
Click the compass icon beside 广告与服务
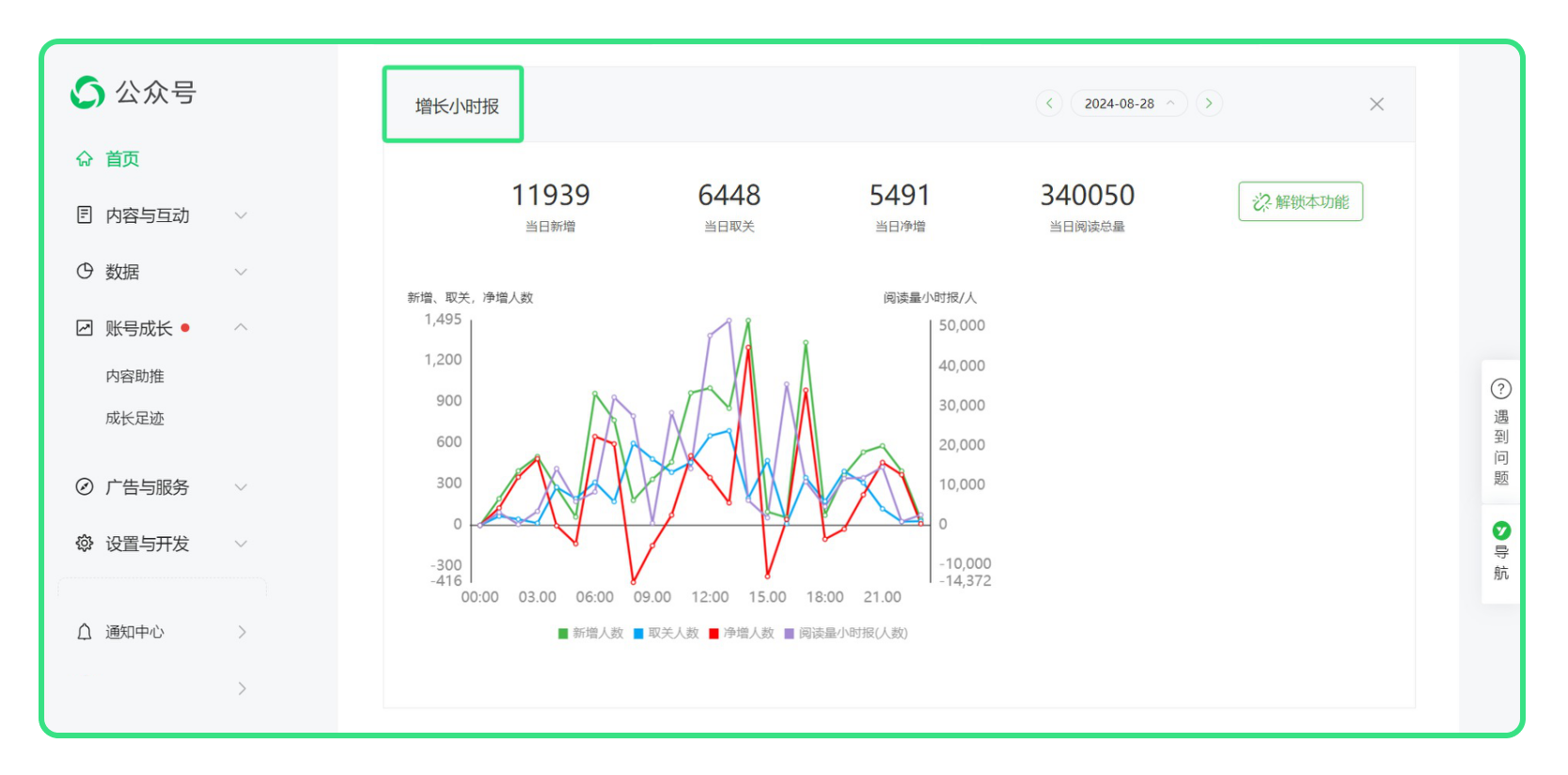85,486
